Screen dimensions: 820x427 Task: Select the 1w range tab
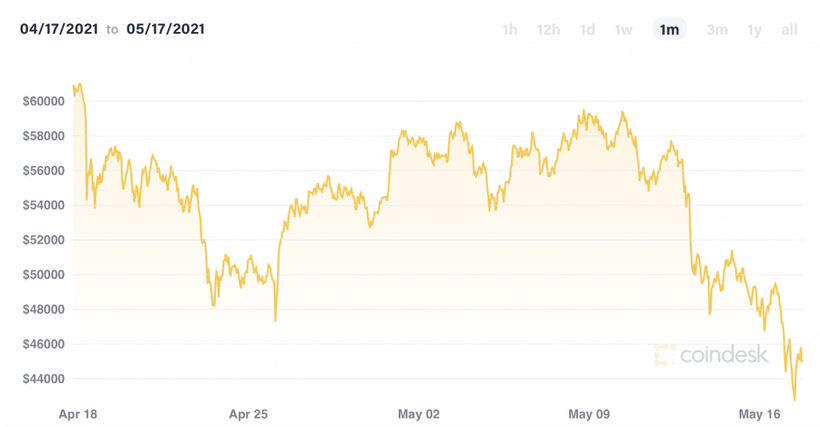point(623,30)
